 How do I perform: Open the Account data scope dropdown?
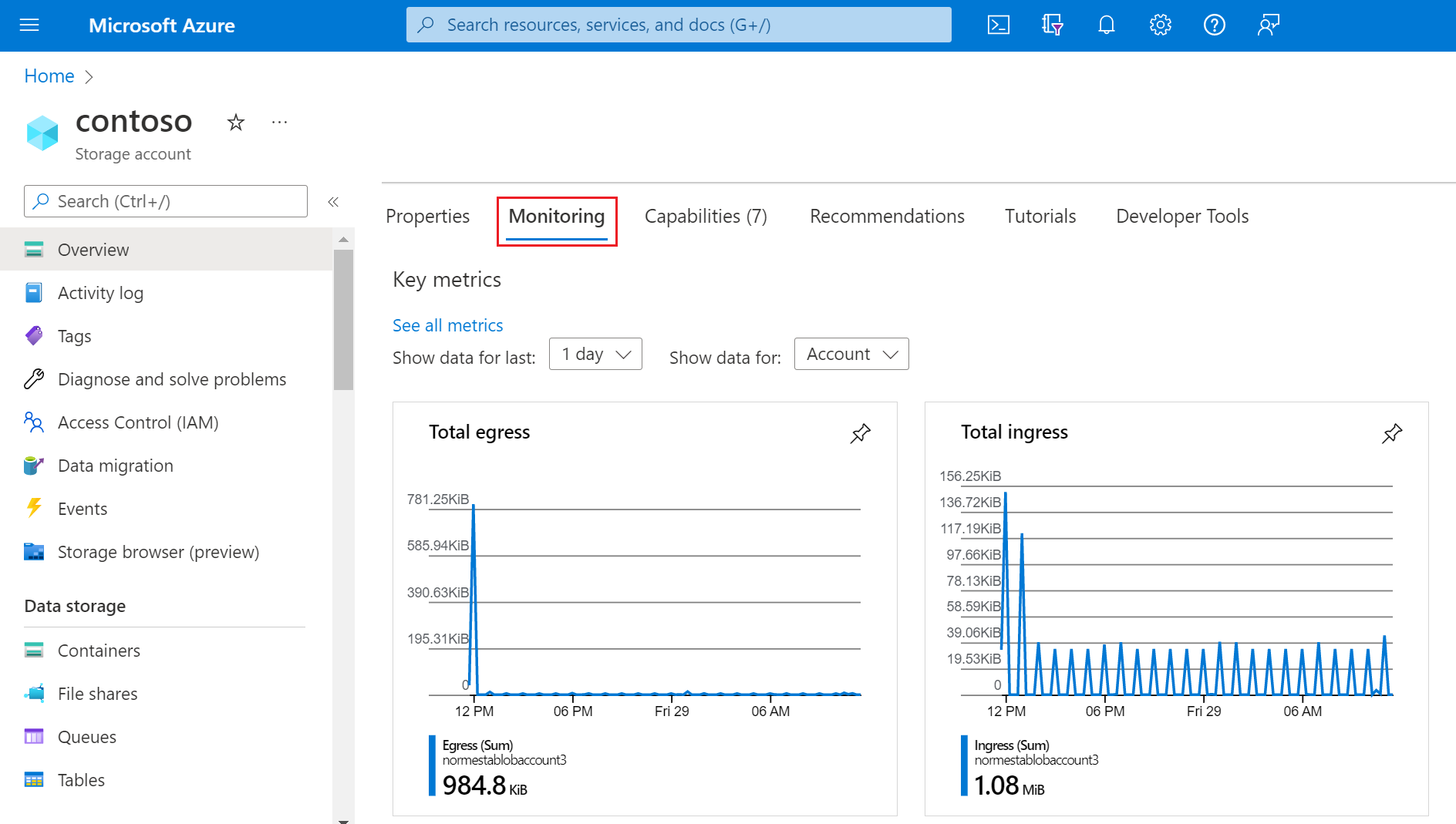851,354
